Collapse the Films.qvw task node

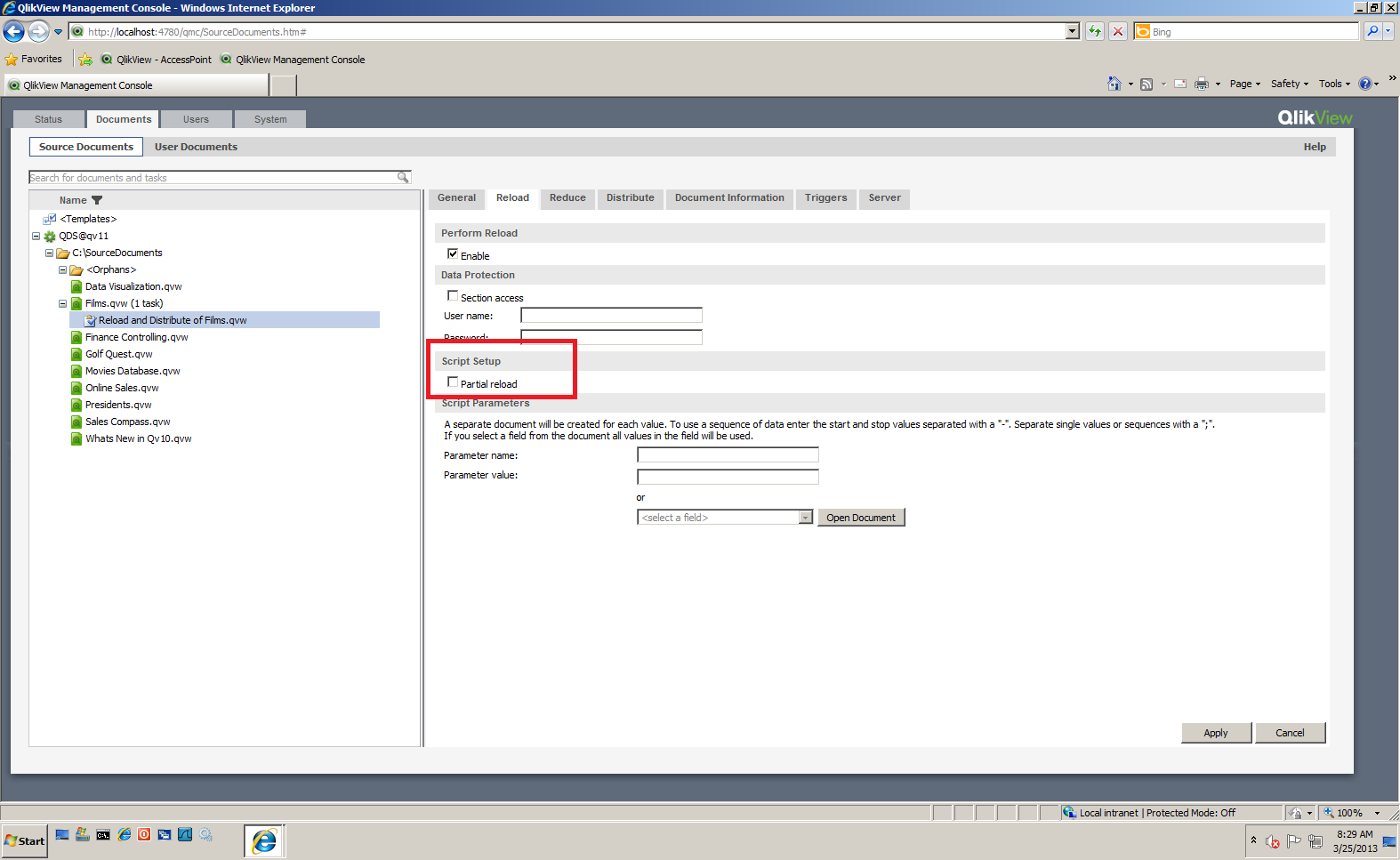(x=63, y=304)
